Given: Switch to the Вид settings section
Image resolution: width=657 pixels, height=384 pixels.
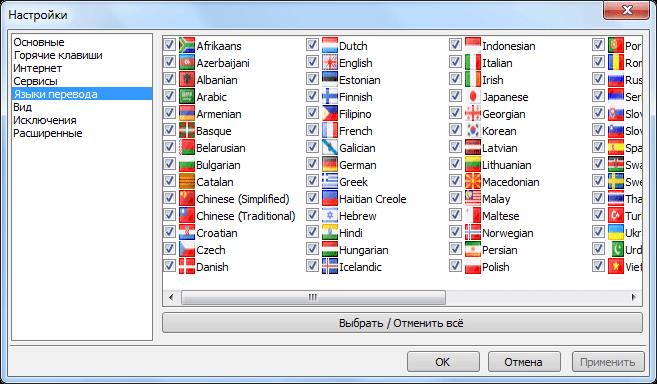Looking at the screenshot, I should (22, 107).
